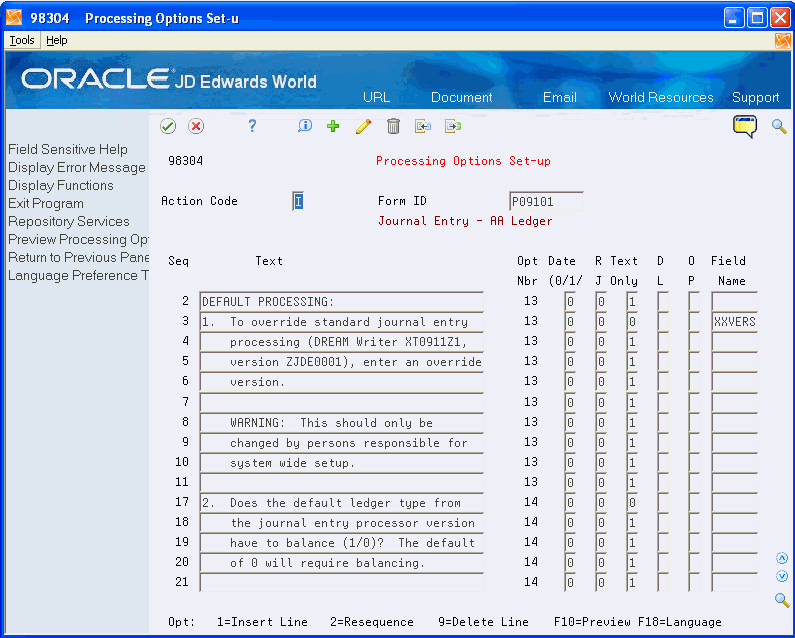The height and width of the screenshot is (638, 795).
Task: Click the previous record arrow icon
Action: coord(423,126)
